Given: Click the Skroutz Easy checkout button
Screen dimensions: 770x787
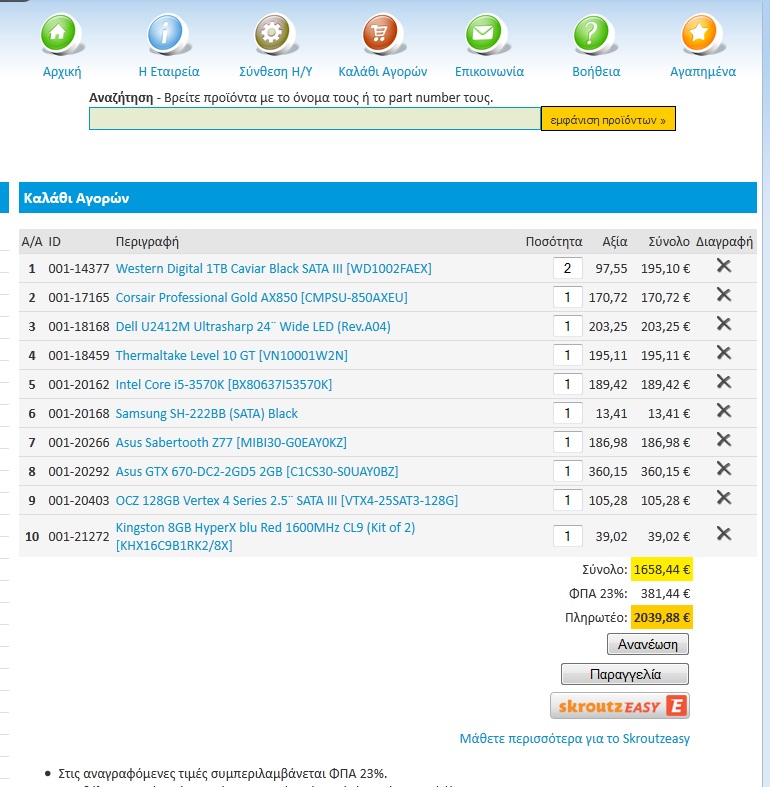Looking at the screenshot, I should [x=620, y=706].
